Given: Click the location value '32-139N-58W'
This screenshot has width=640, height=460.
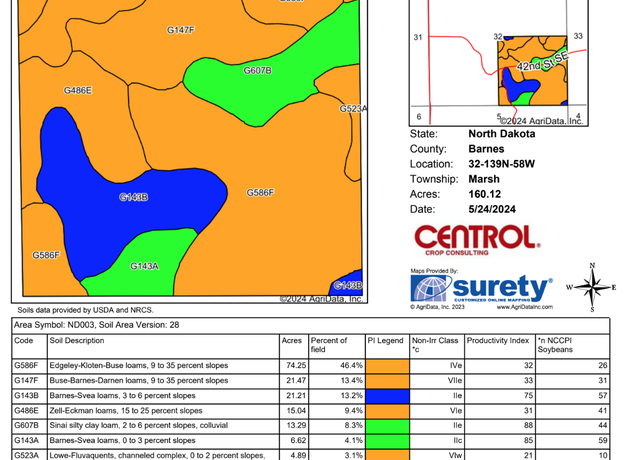Looking at the screenshot, I should (x=502, y=164).
